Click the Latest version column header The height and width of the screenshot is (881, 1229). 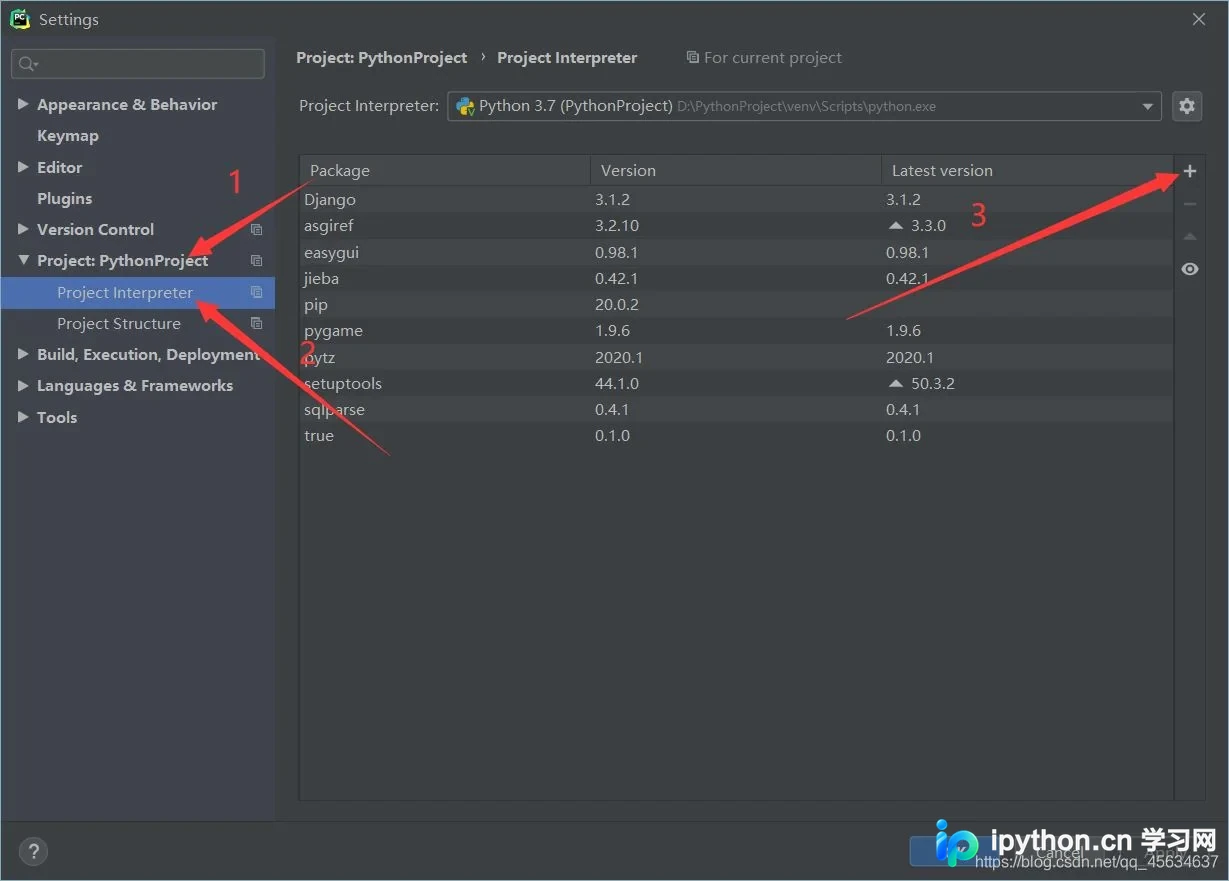pos(1027,171)
